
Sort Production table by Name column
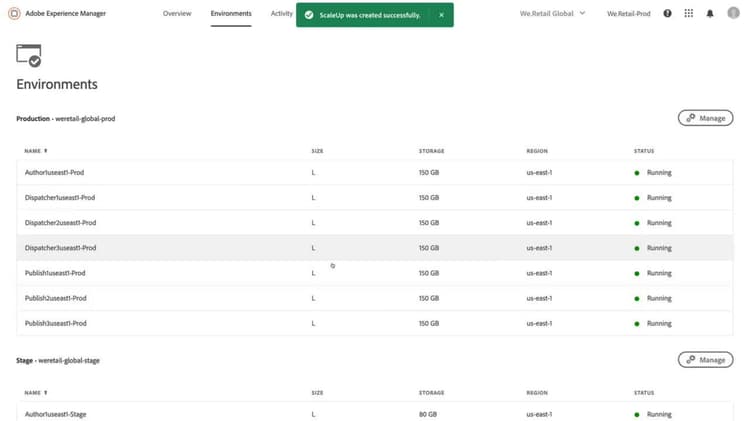(36, 151)
